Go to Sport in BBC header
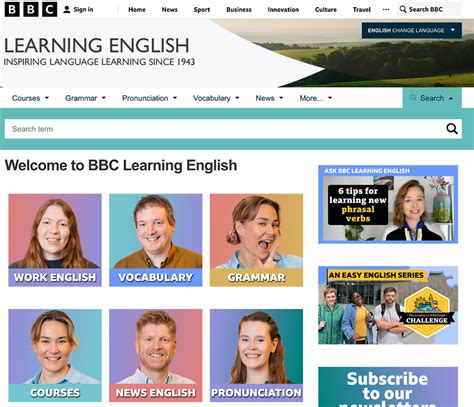Image resolution: width=474 pixels, height=407 pixels. 202,9
